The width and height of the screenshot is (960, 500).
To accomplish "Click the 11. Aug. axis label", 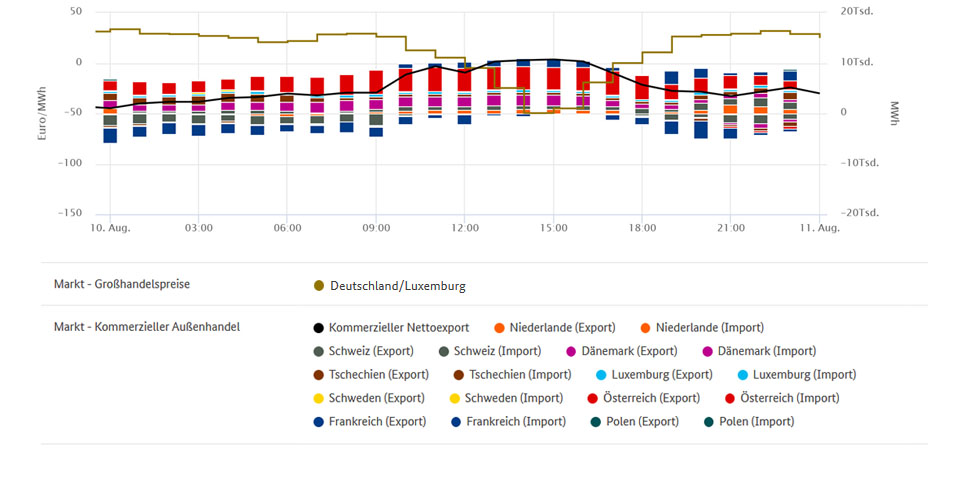I will [x=820, y=228].
